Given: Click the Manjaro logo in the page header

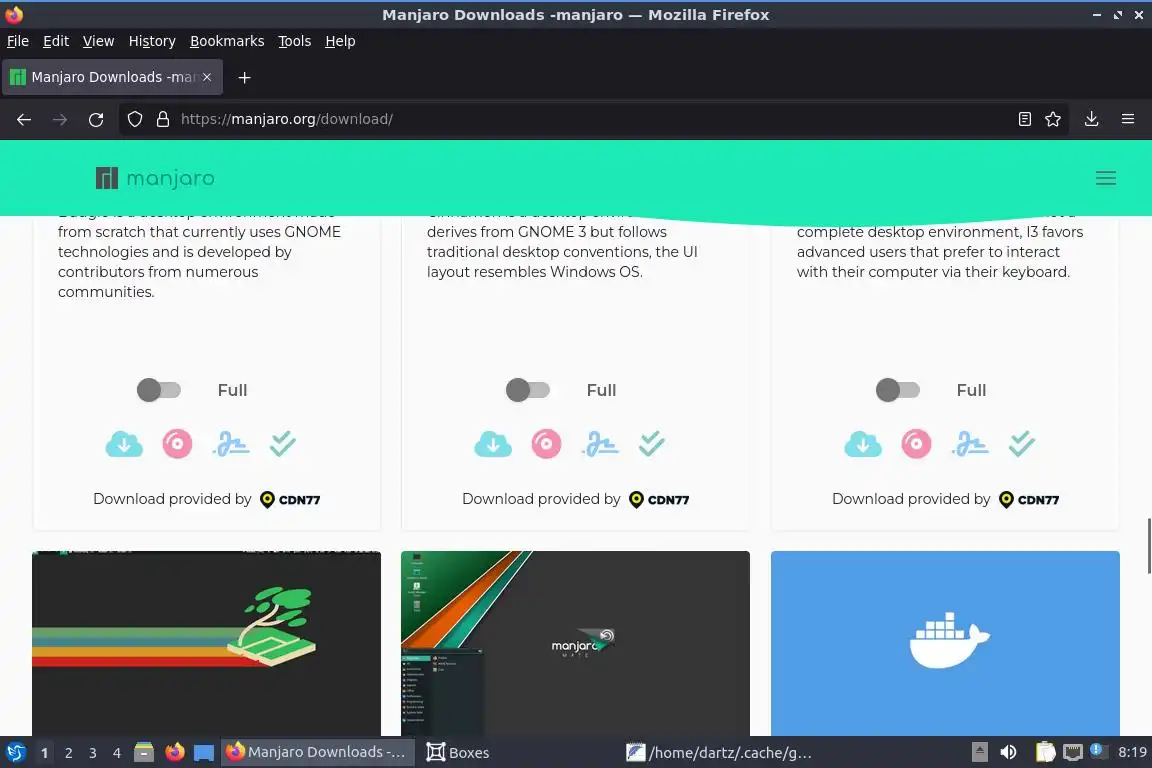Looking at the screenshot, I should (155, 178).
